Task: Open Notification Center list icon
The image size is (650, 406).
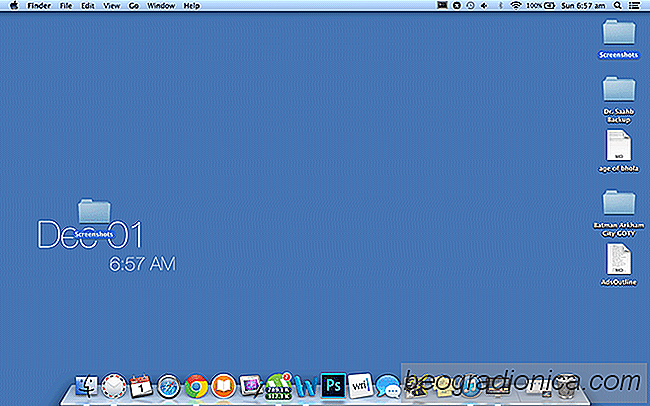Action: [x=634, y=6]
